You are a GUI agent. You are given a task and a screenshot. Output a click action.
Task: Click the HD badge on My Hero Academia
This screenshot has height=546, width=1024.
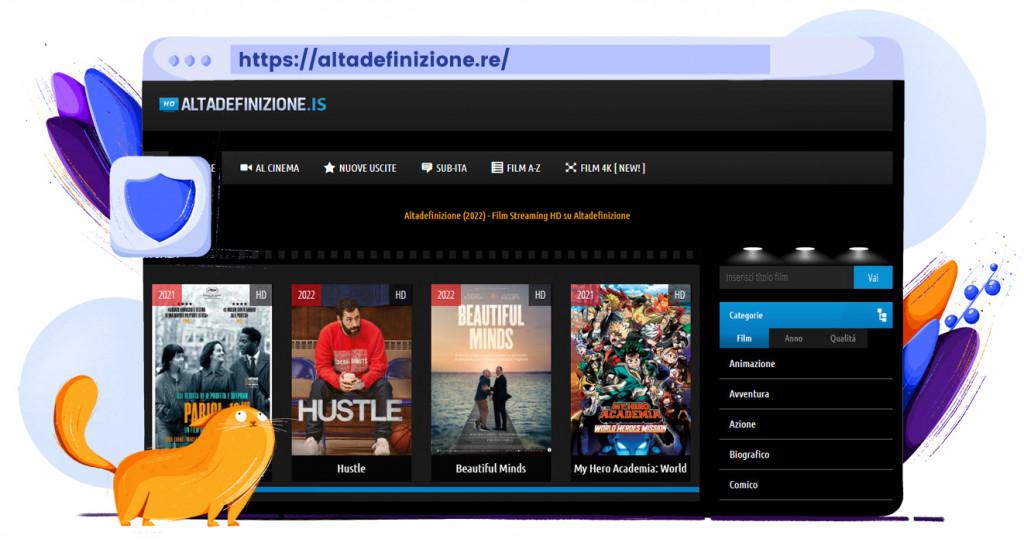679,295
